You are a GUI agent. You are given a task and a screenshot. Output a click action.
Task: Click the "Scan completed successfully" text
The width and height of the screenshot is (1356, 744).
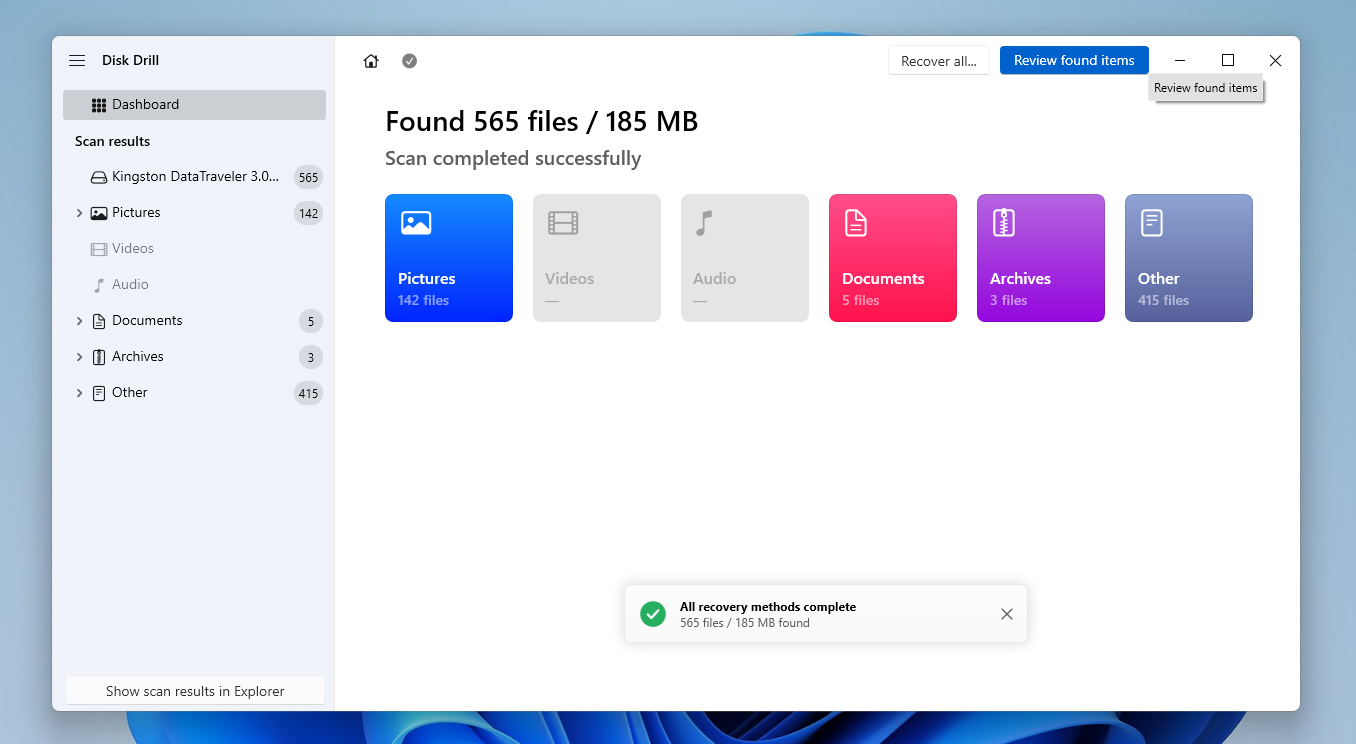pyautogui.click(x=513, y=159)
